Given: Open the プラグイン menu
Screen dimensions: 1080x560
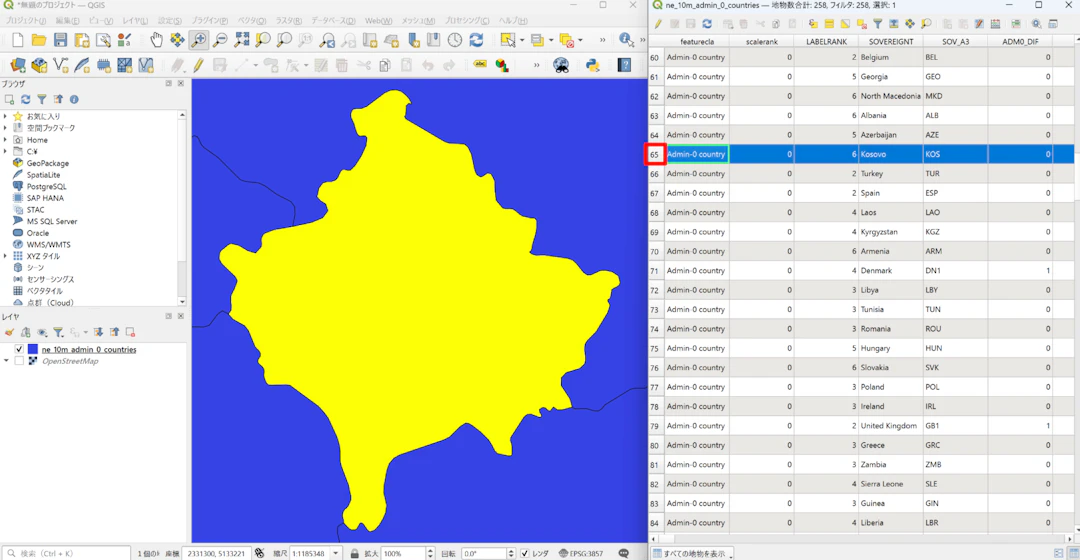Looking at the screenshot, I should 208,20.
